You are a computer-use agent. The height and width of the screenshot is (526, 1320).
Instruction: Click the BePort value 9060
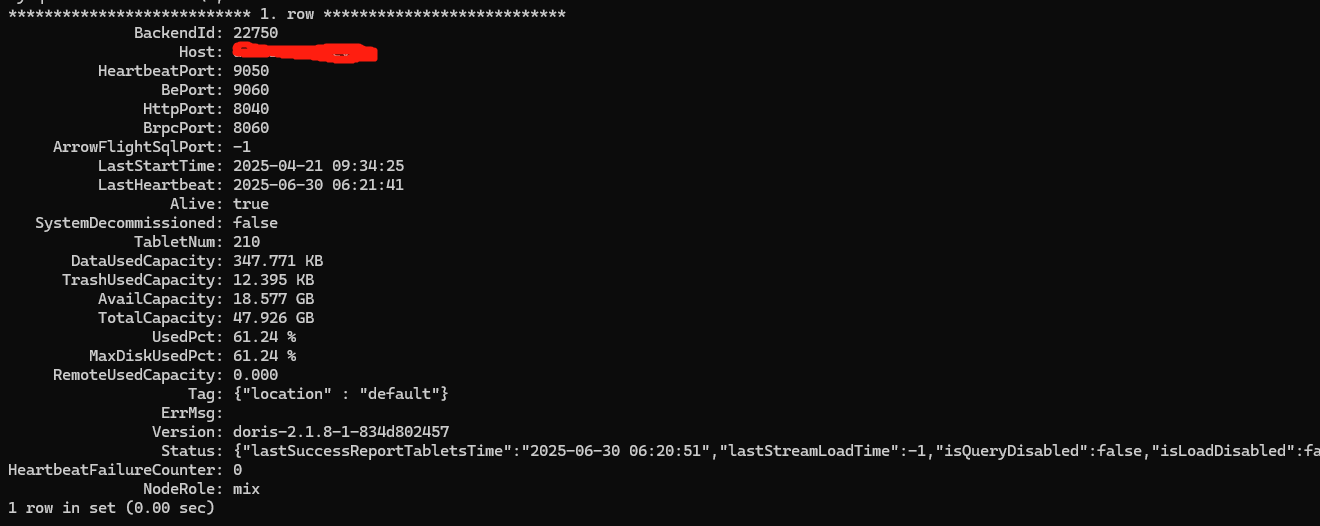tap(251, 90)
